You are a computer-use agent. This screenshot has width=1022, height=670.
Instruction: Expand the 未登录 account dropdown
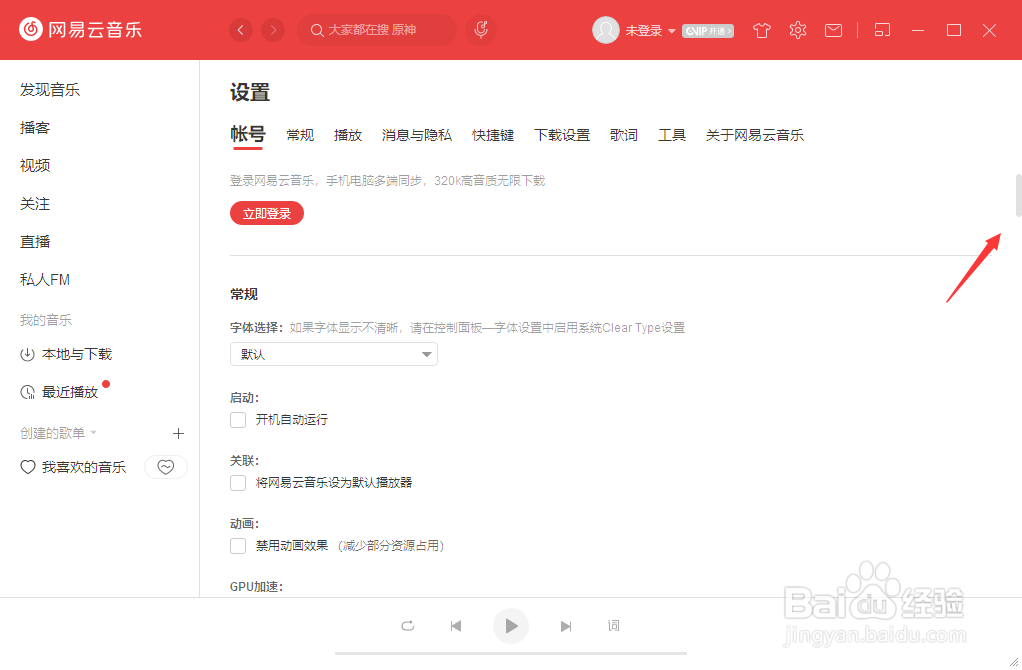pos(671,31)
